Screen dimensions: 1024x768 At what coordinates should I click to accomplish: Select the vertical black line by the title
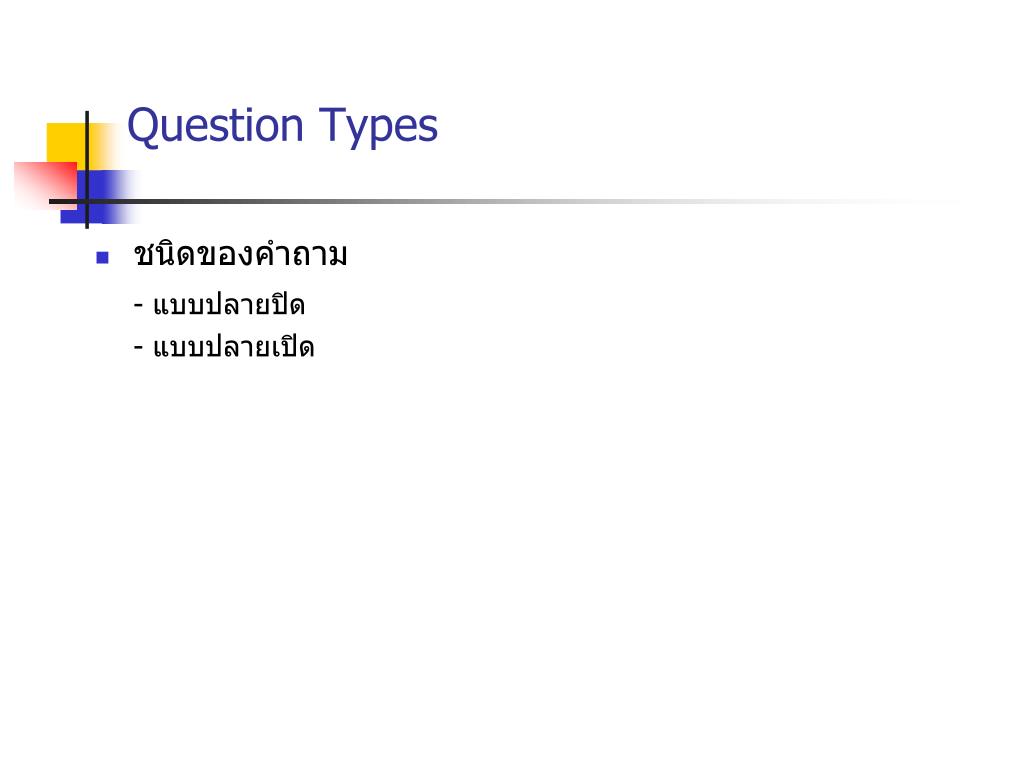[87, 170]
